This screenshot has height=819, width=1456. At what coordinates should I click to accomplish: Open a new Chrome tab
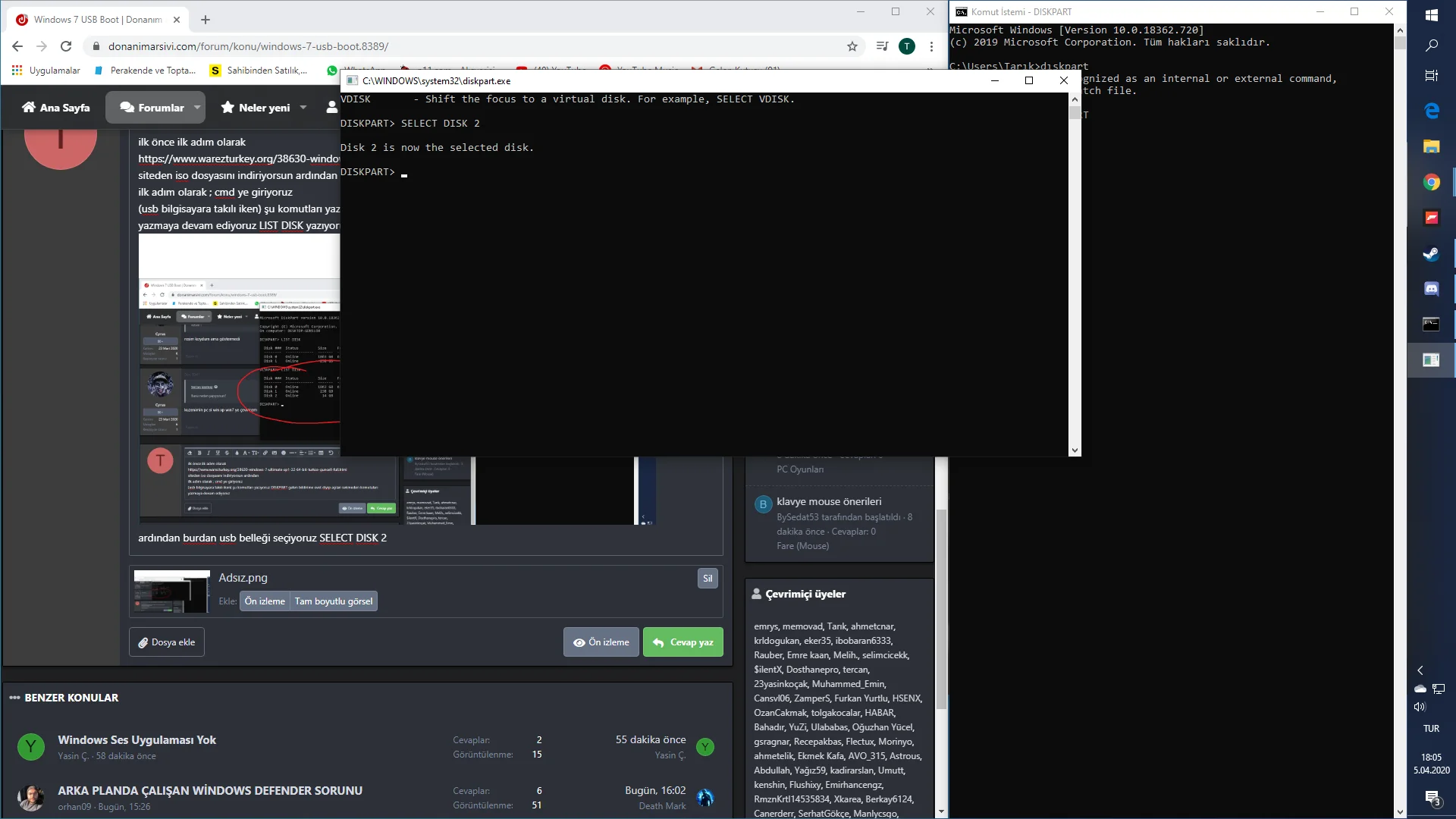(206, 20)
